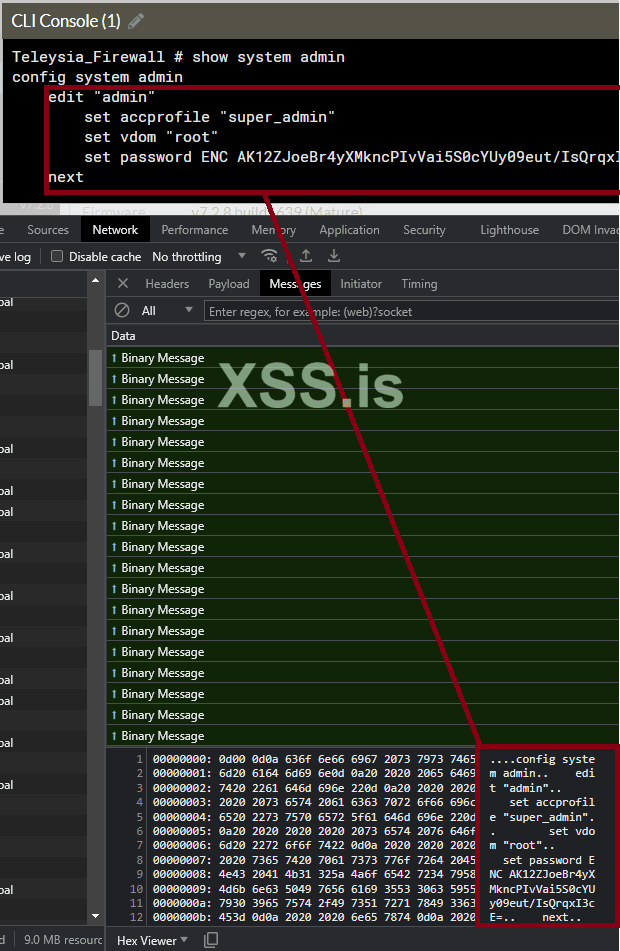Open the All message filter dropdown
The width and height of the screenshot is (620, 951).
(167, 311)
